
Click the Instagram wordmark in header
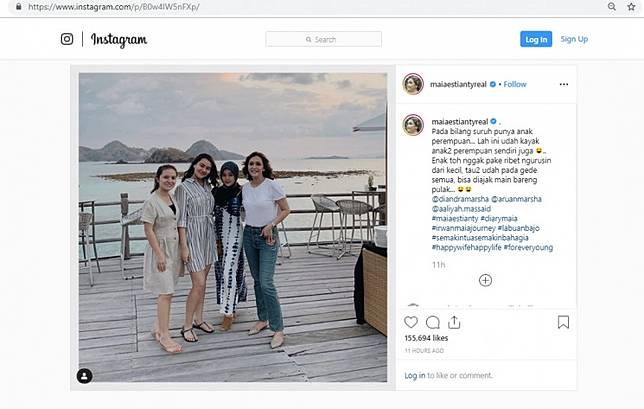coord(119,39)
